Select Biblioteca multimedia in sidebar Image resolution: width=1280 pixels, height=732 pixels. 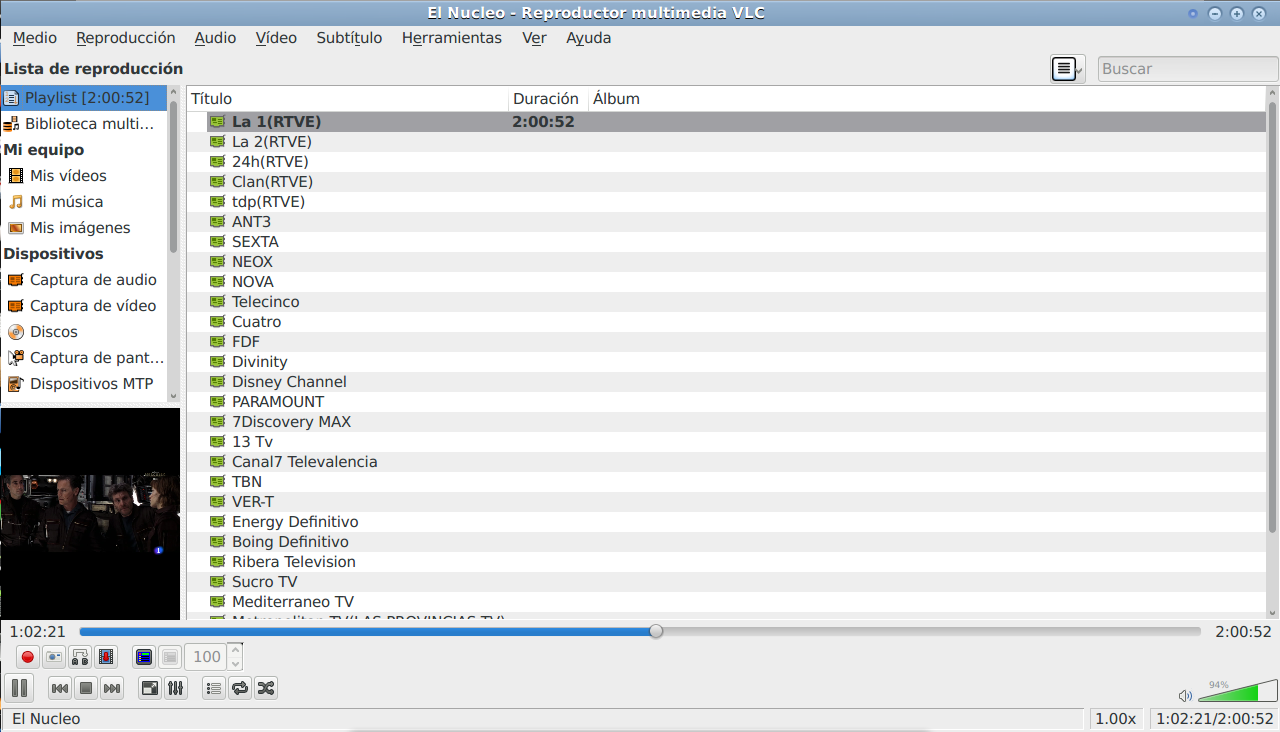tap(84, 124)
